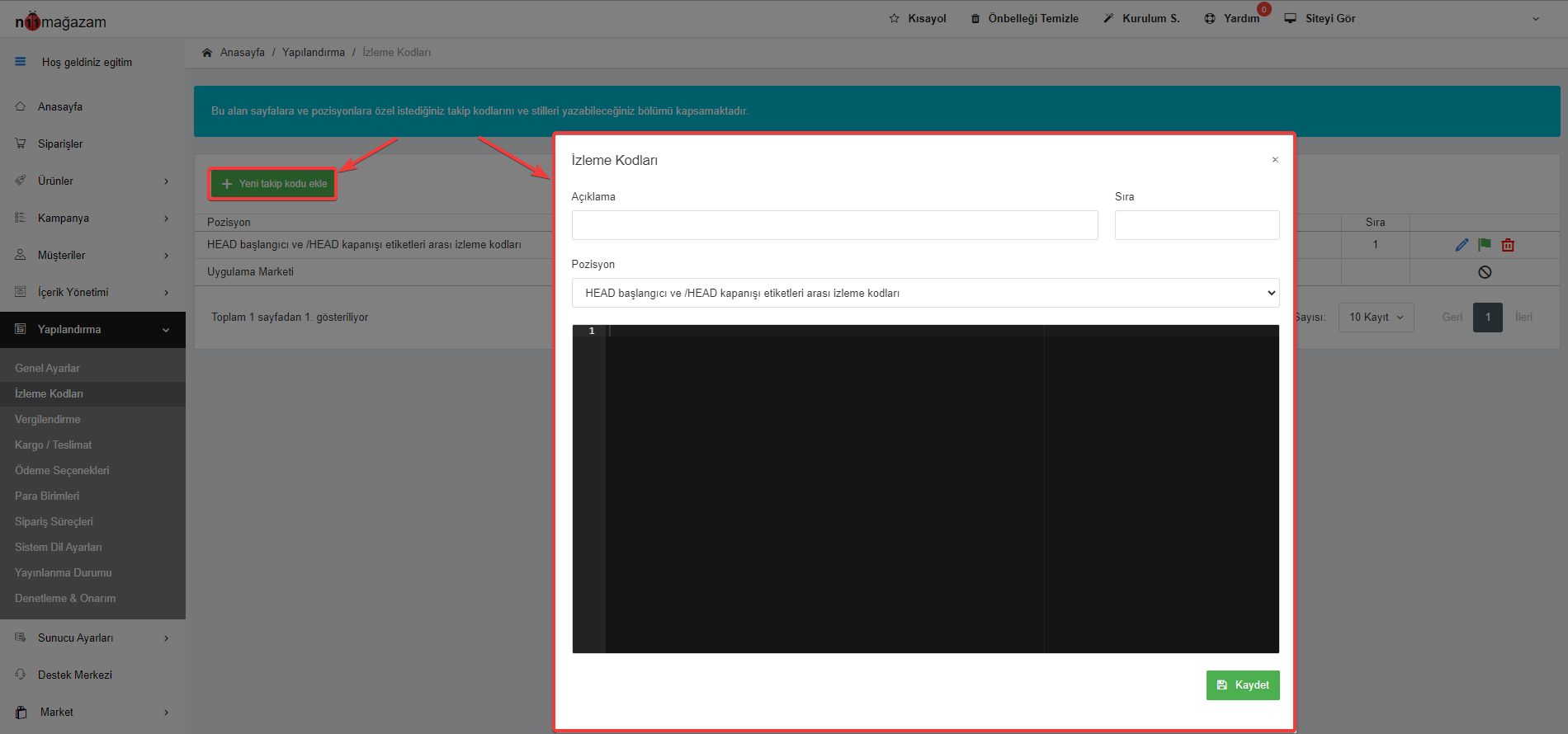Screen dimensions: 1568x734
Task: Close the İzleme Kodları dialog
Action: point(1275,159)
